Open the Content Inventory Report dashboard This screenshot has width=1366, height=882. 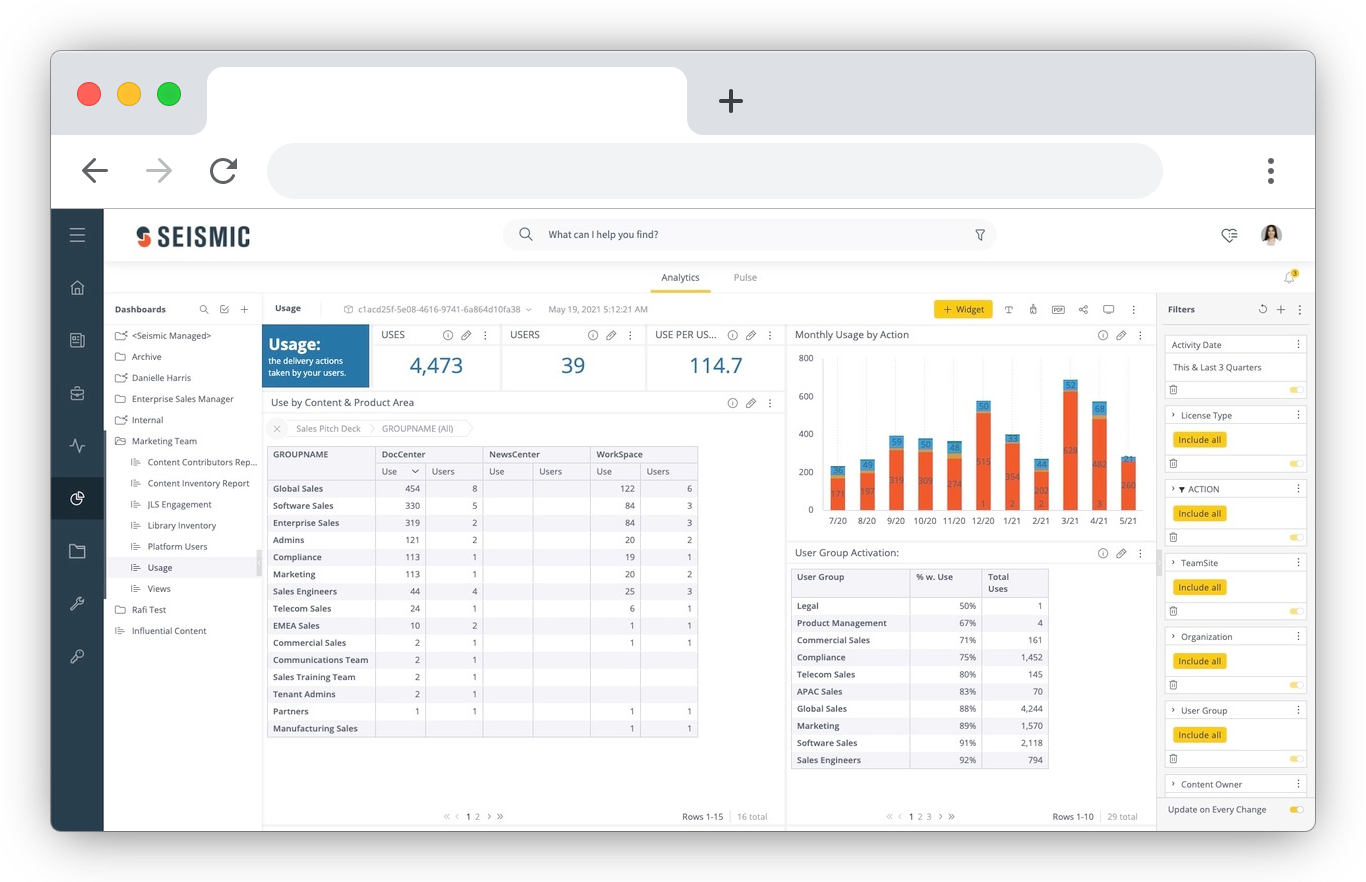[x=198, y=483]
